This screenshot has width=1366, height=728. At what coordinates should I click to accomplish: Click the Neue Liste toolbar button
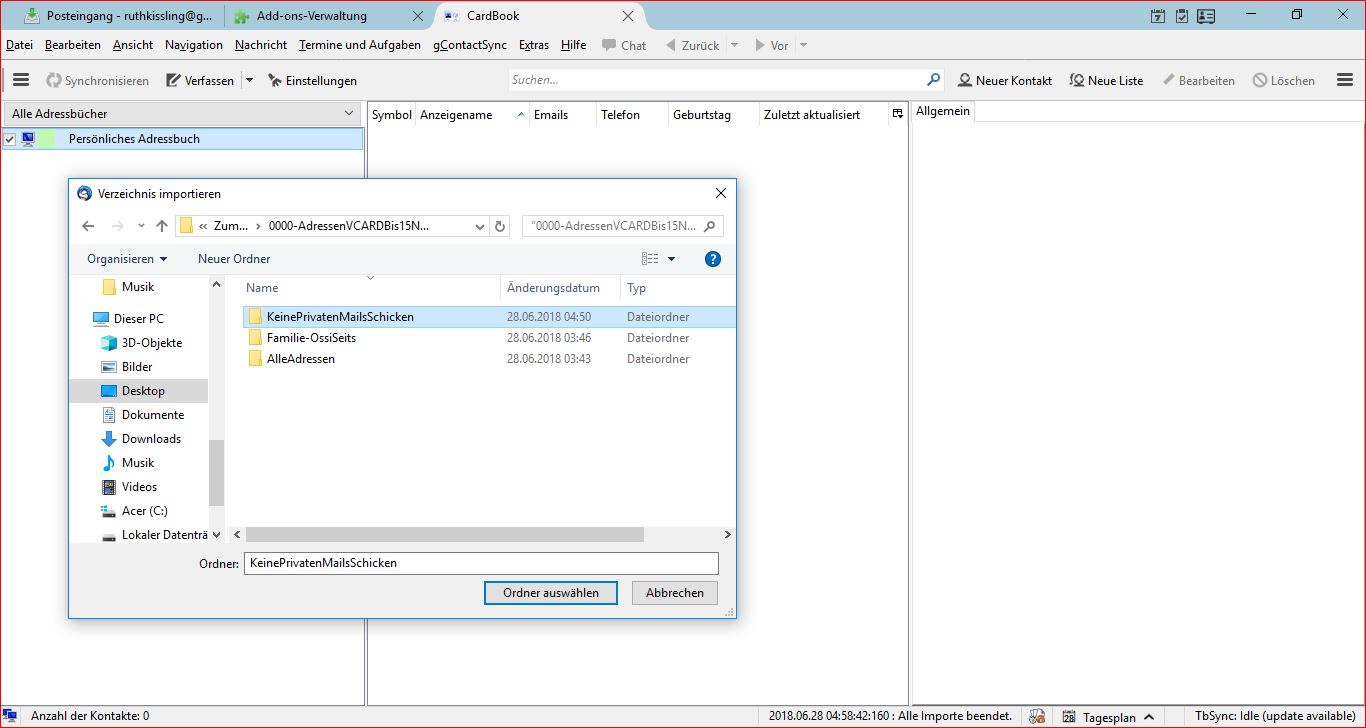[x=1106, y=80]
